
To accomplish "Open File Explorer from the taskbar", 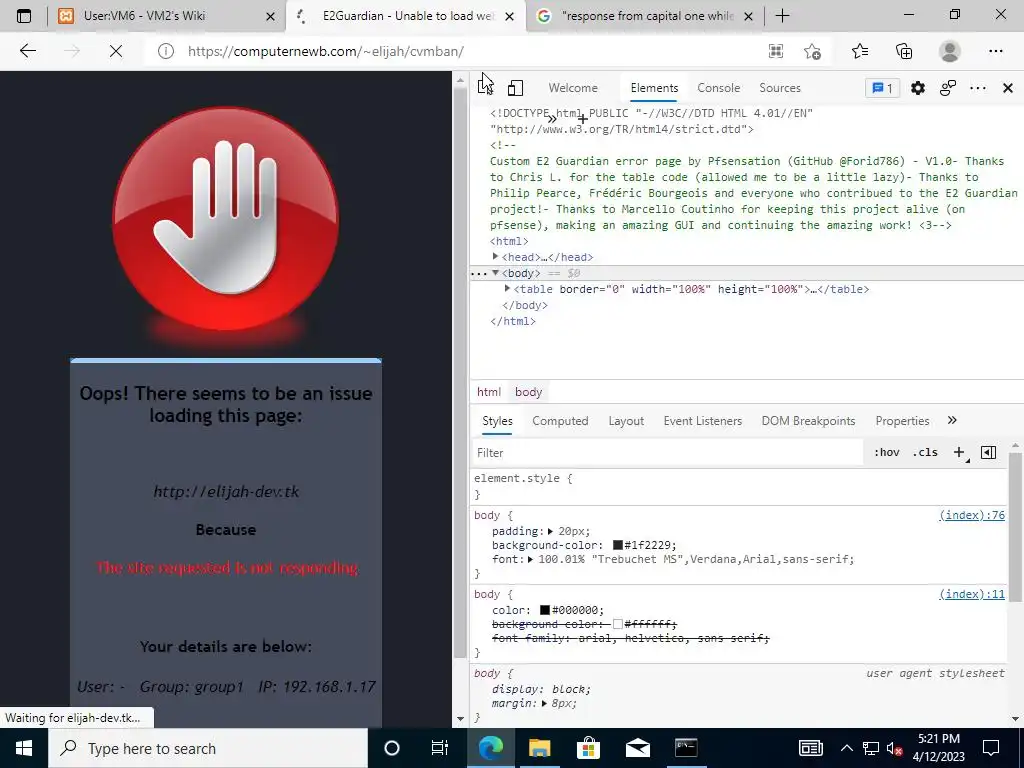I will (x=539, y=748).
